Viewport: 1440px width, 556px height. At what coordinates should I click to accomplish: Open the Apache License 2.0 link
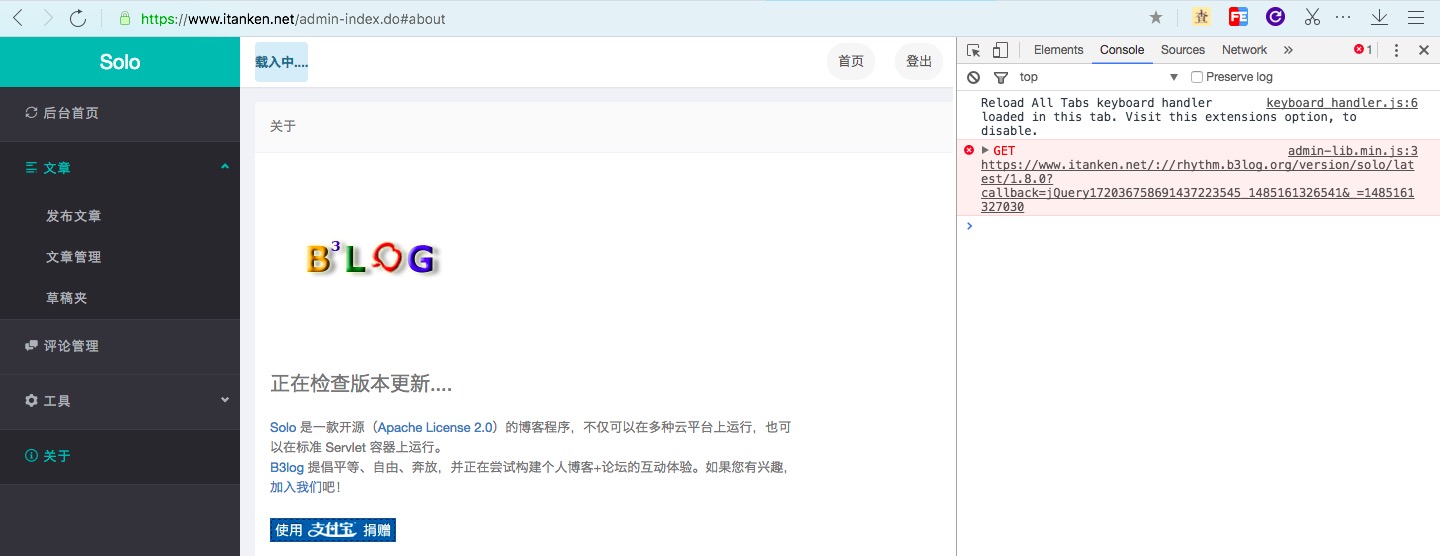435,427
